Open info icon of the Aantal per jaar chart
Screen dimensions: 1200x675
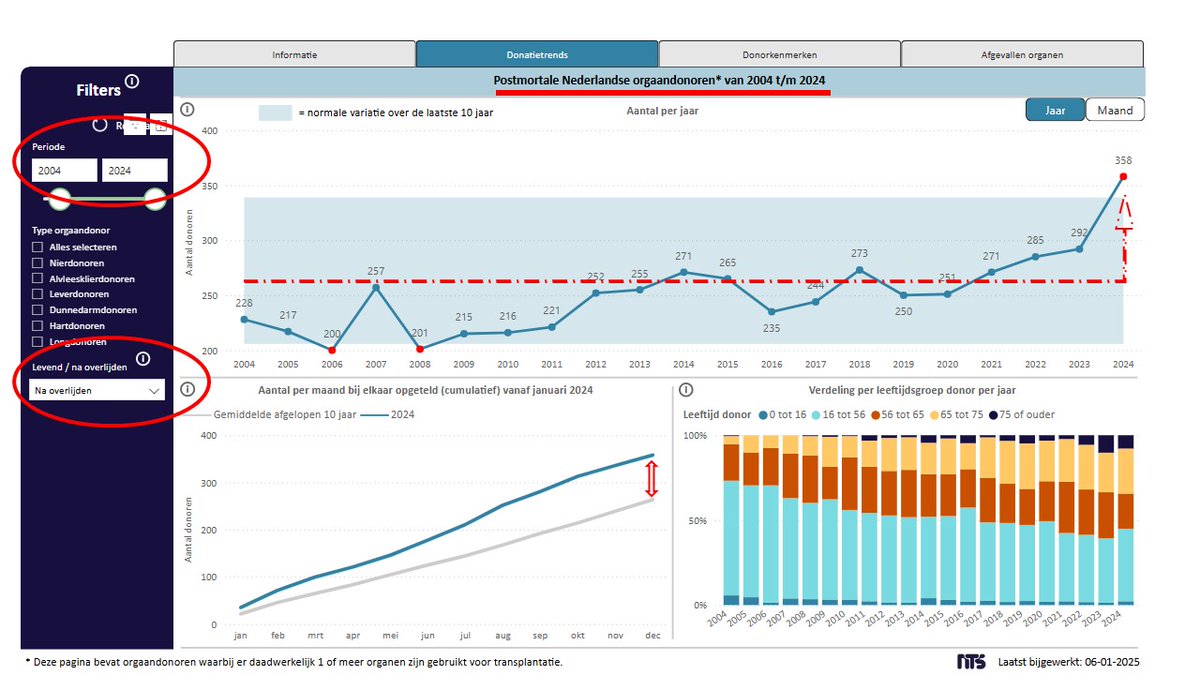point(185,111)
